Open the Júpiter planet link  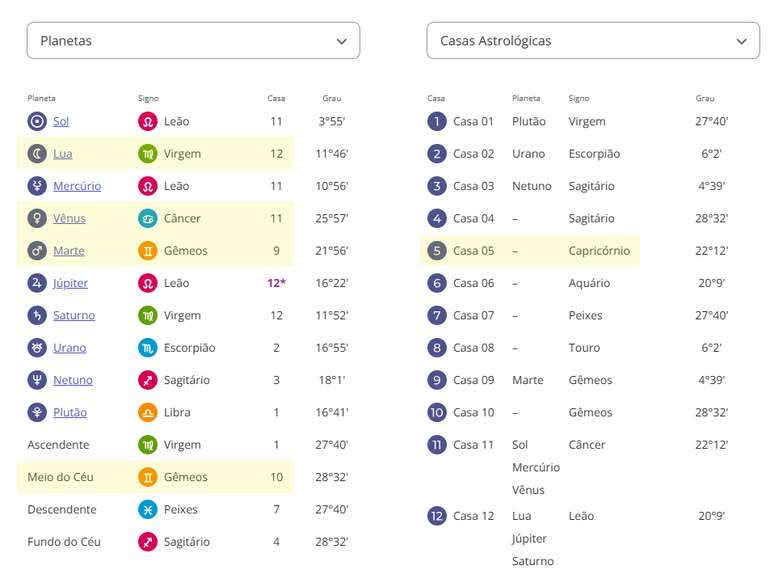[71, 283]
